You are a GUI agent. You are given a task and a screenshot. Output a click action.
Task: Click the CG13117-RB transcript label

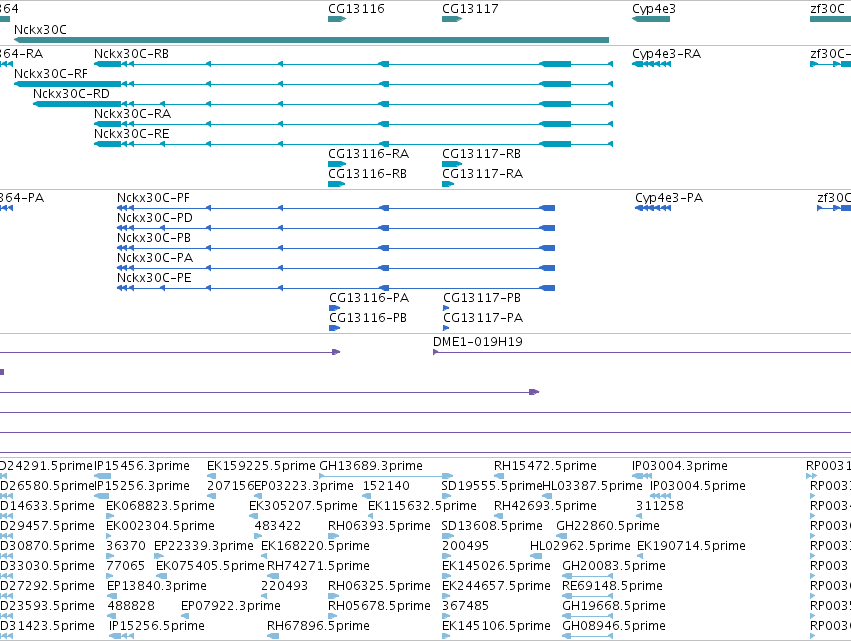point(481,154)
